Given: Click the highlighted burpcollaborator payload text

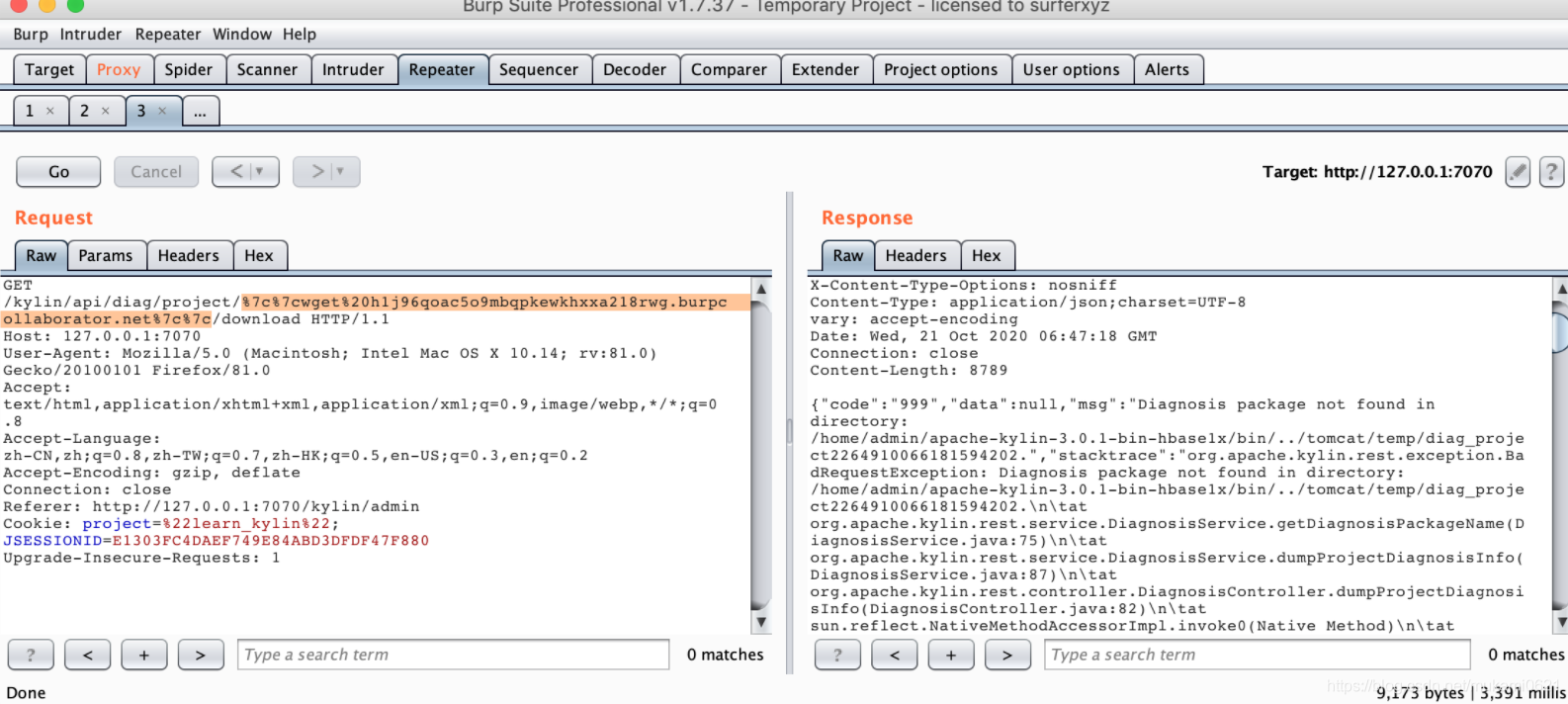Looking at the screenshot, I should pos(376,310).
